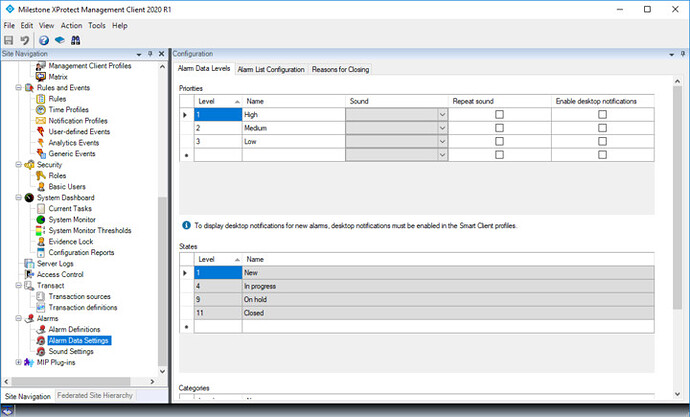Image resolution: width=690 pixels, height=417 pixels.
Task: Click the Matrix tree icon
Action: pyautogui.click(x=40, y=77)
